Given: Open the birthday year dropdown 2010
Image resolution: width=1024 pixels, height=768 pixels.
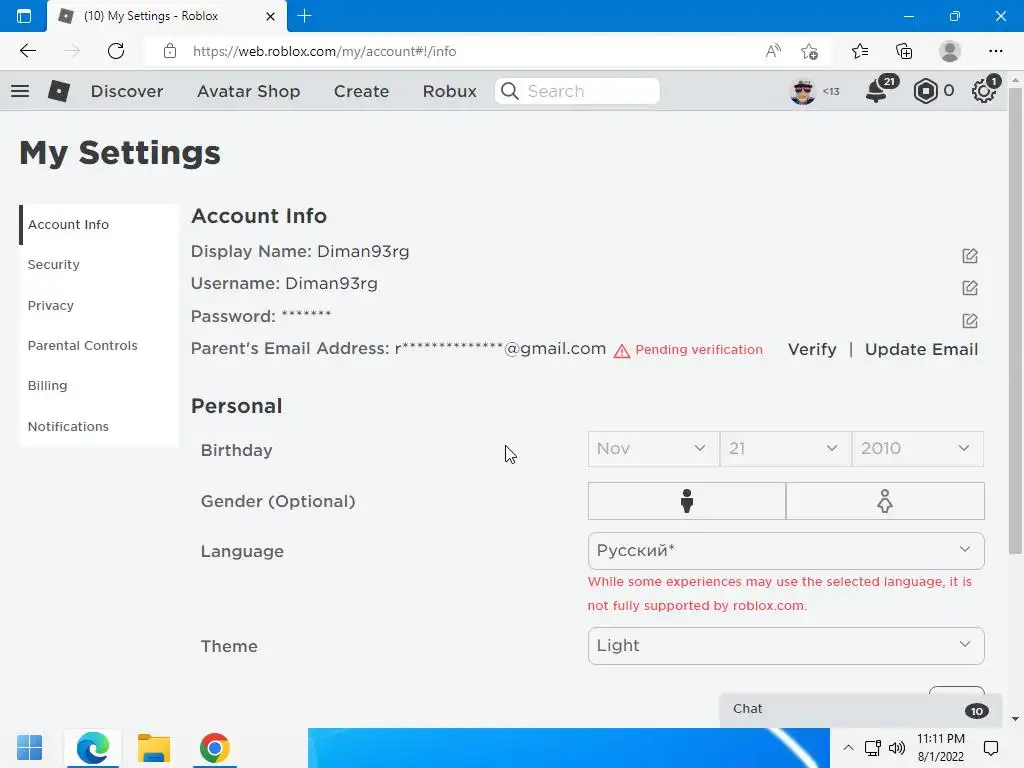Looking at the screenshot, I should tap(918, 449).
